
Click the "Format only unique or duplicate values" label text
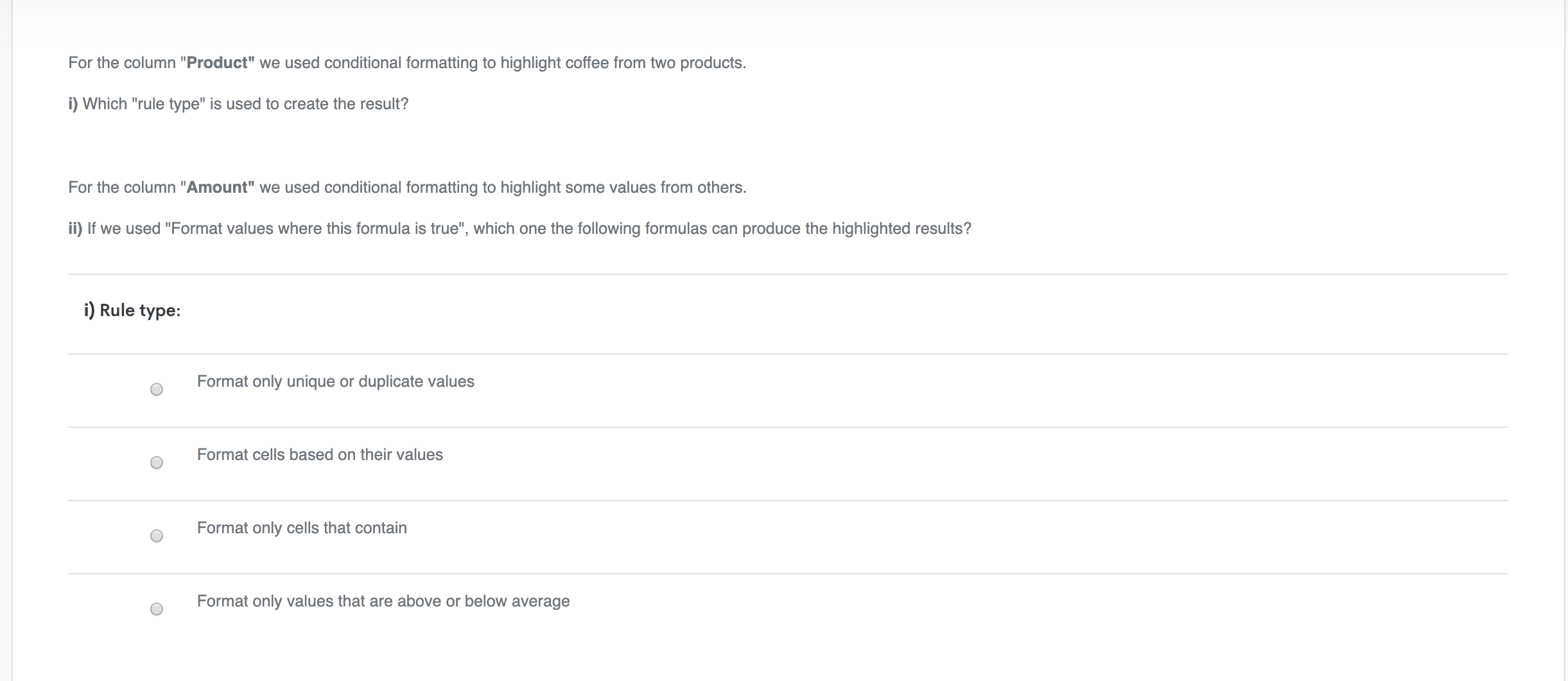335,382
